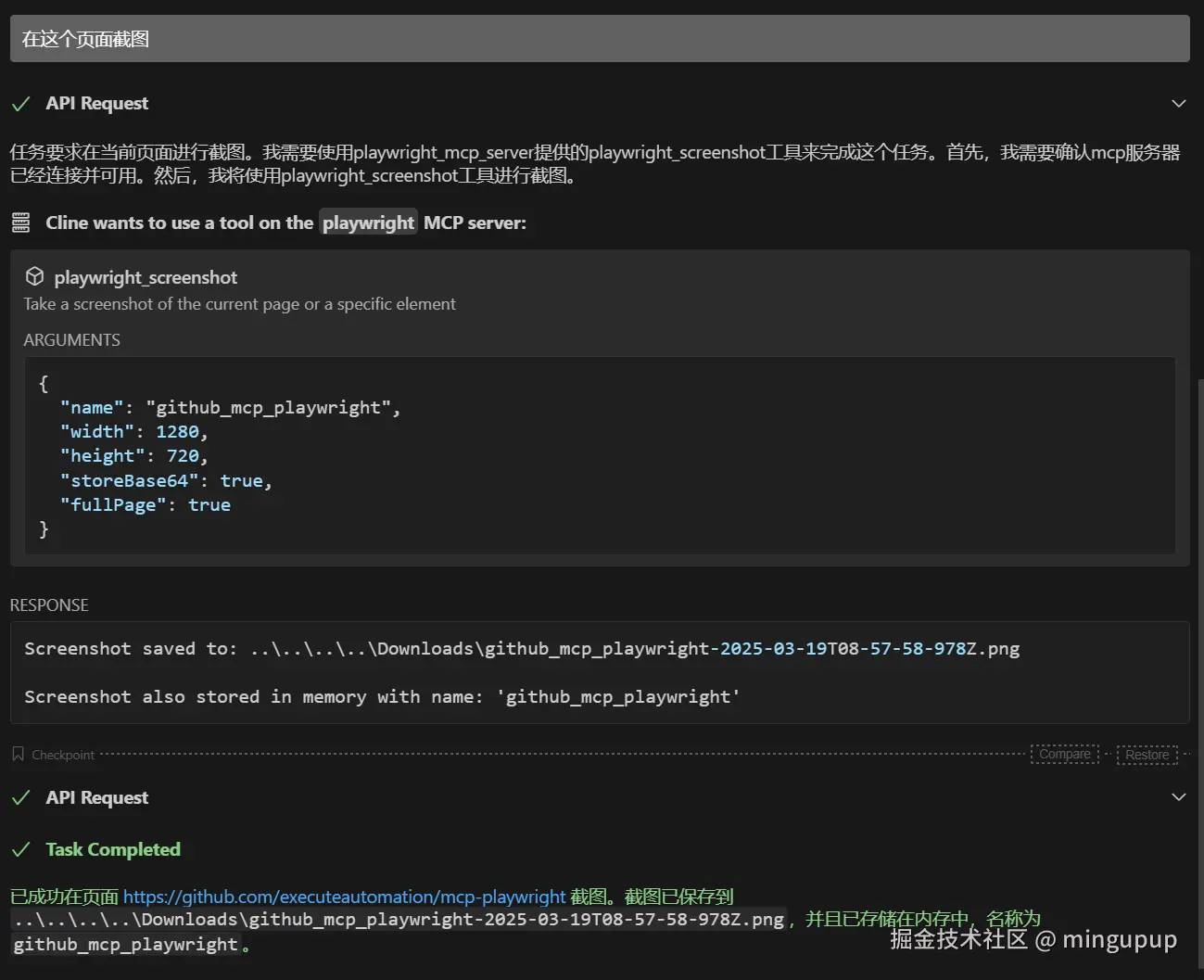Viewport: 1204px width, 980px height.
Task: Expand the second API Request chevron
Action: [x=1178, y=797]
